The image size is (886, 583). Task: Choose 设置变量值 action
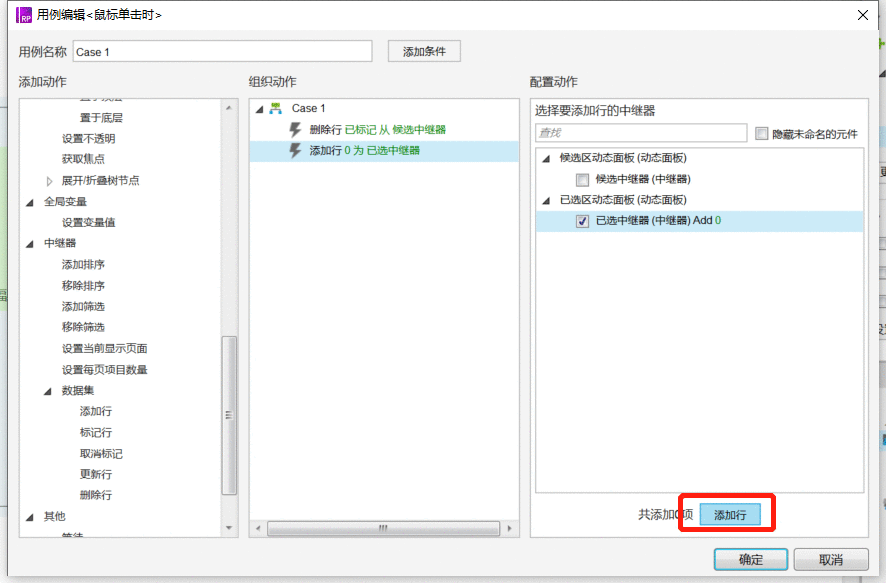(89, 223)
